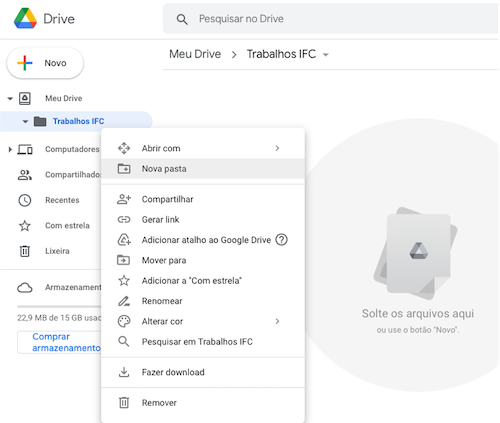
Task: Click the 22,9 MB de 15 GB usage text
Action: (59, 318)
